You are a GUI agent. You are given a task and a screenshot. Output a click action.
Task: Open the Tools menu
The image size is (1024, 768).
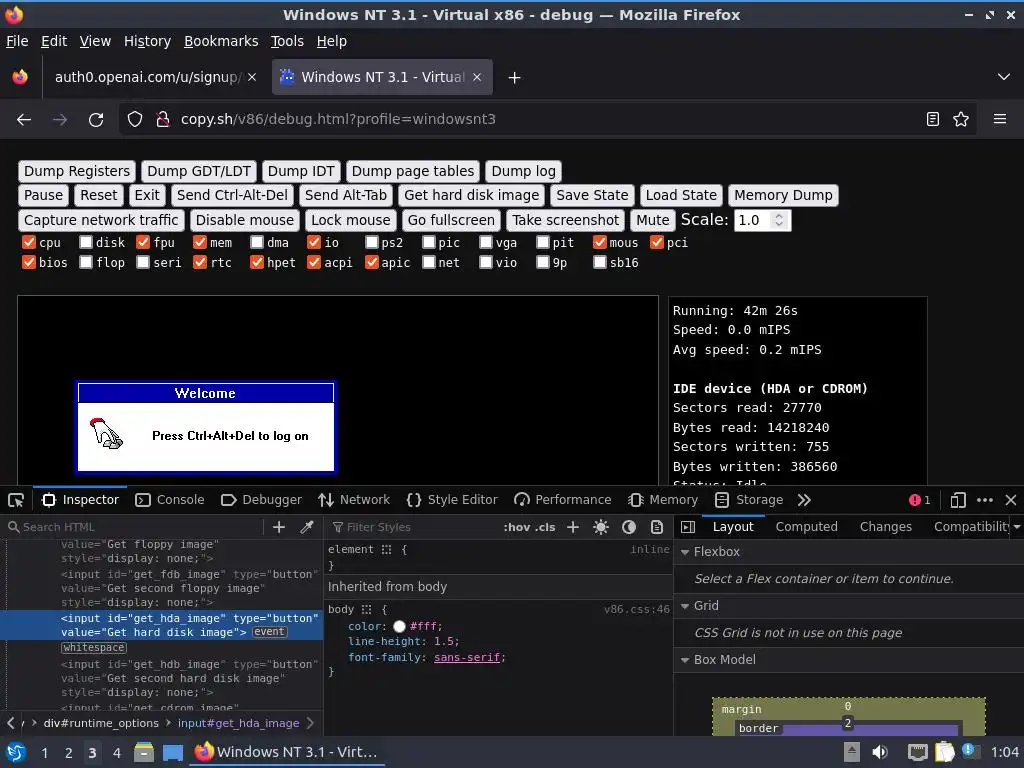(x=287, y=41)
